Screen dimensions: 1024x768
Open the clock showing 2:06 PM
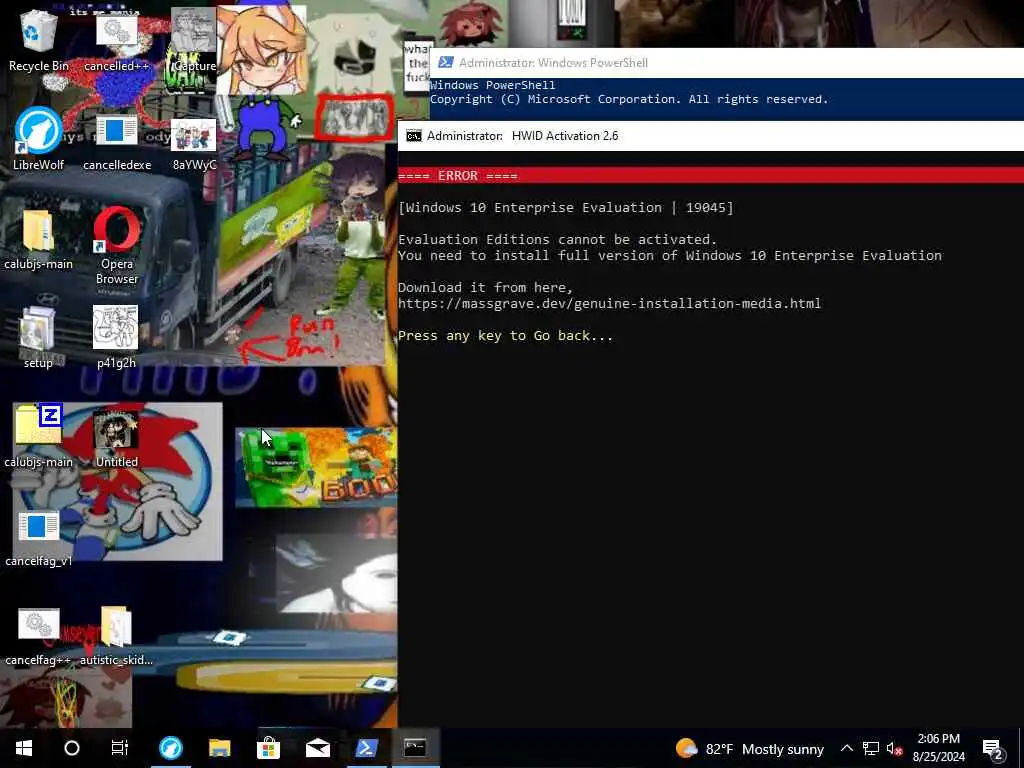coord(938,748)
